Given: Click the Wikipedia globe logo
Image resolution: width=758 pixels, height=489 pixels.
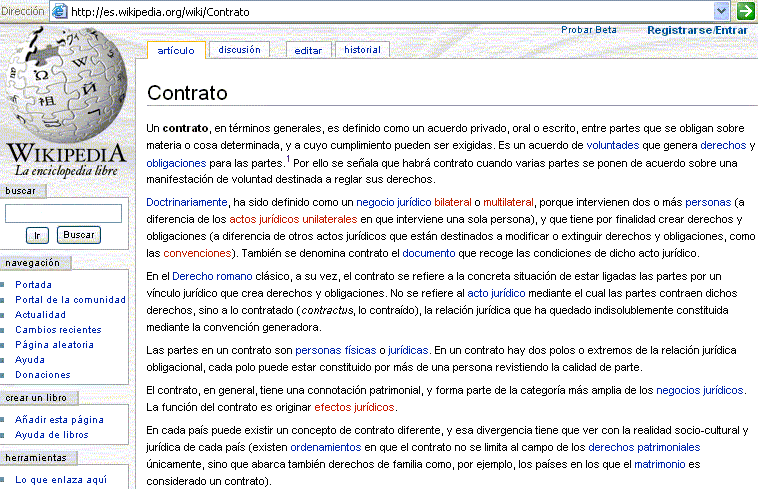Looking at the screenshot, I should coord(66,83).
